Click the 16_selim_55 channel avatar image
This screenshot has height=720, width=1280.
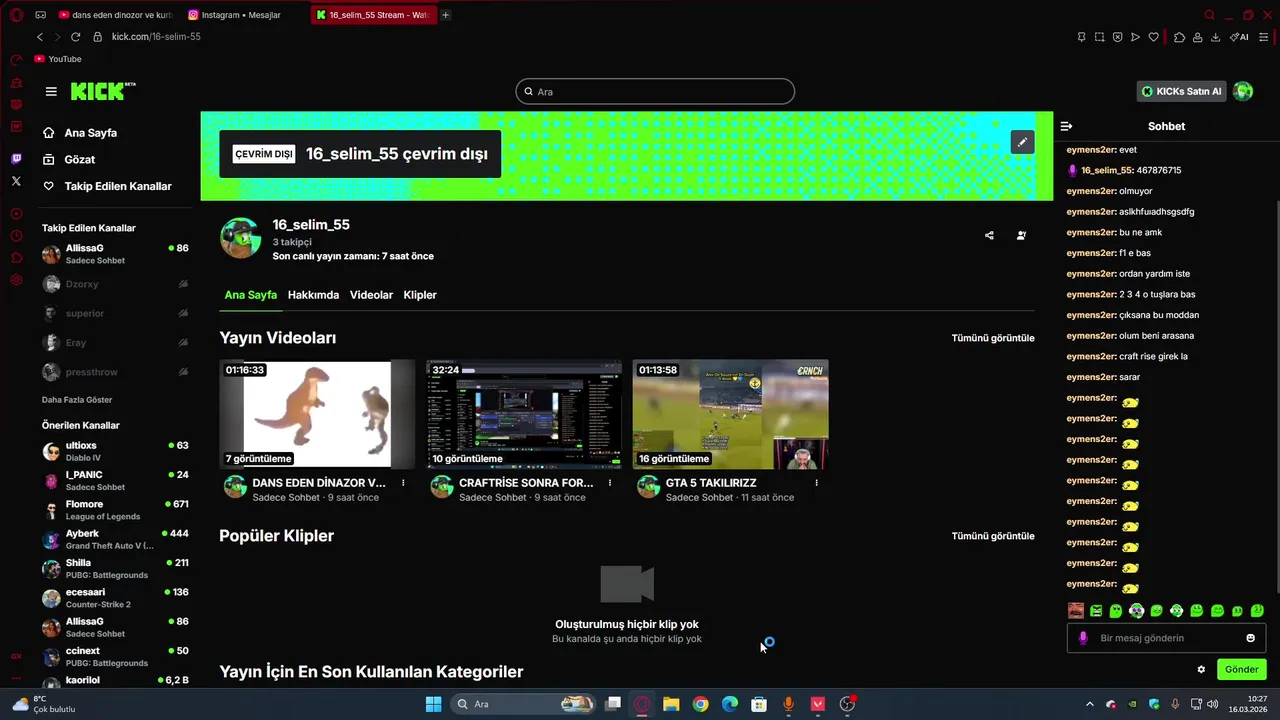(240, 238)
